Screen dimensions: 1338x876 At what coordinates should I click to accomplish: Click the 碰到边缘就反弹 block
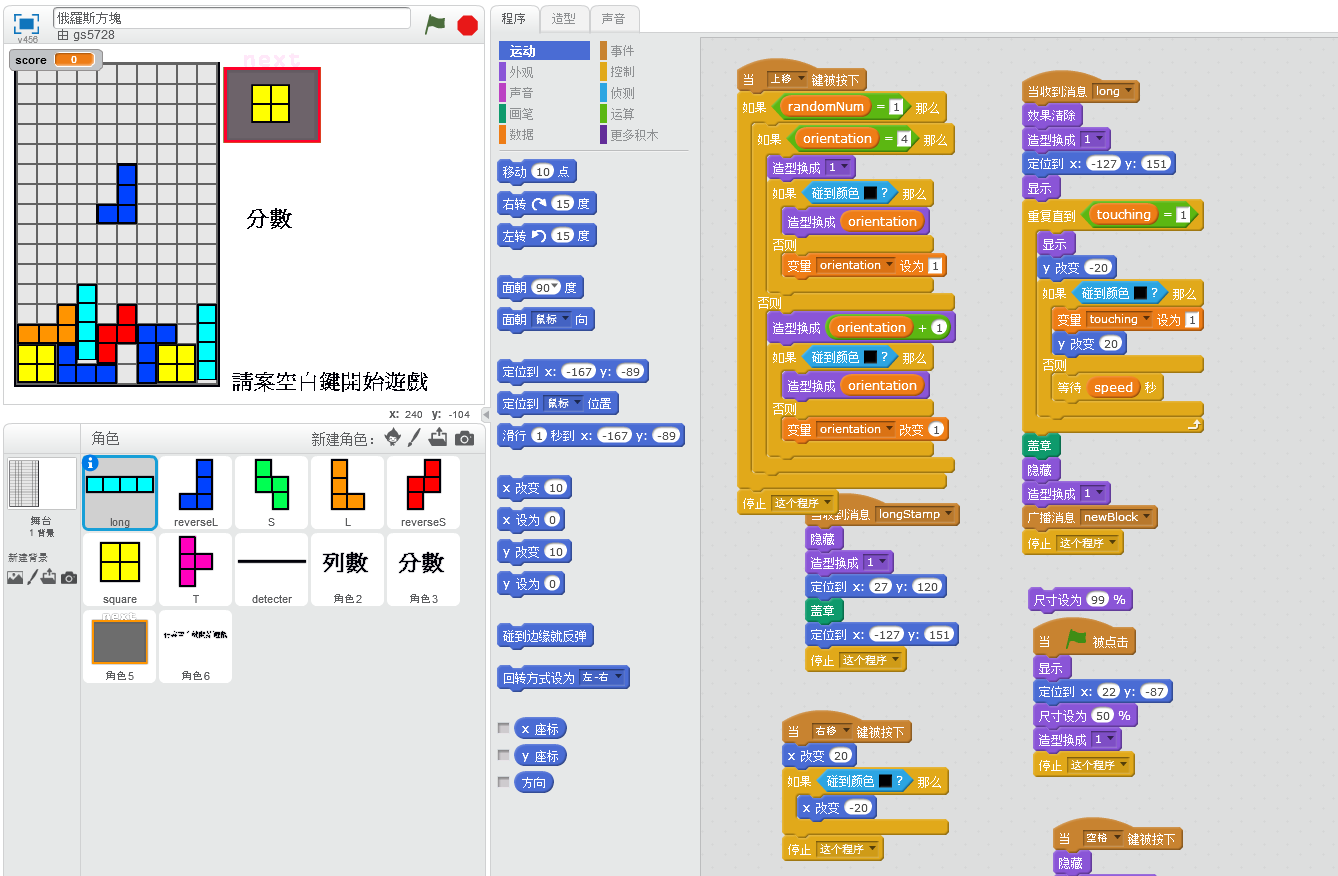pyautogui.click(x=546, y=635)
